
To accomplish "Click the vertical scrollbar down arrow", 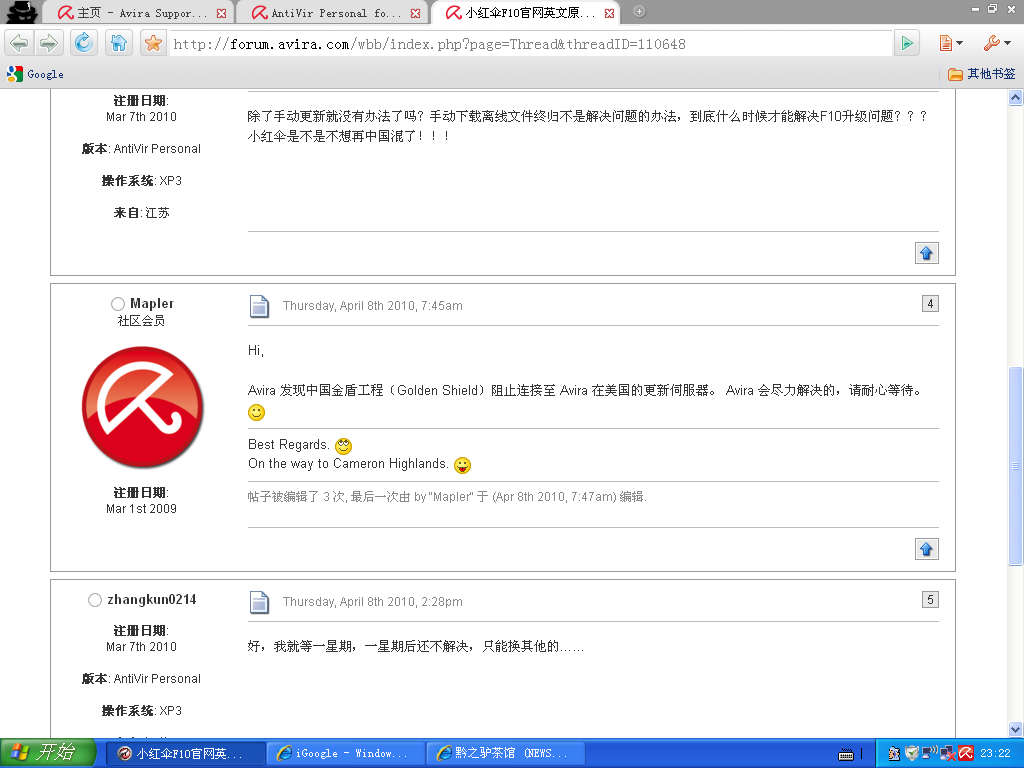I will 1015,729.
